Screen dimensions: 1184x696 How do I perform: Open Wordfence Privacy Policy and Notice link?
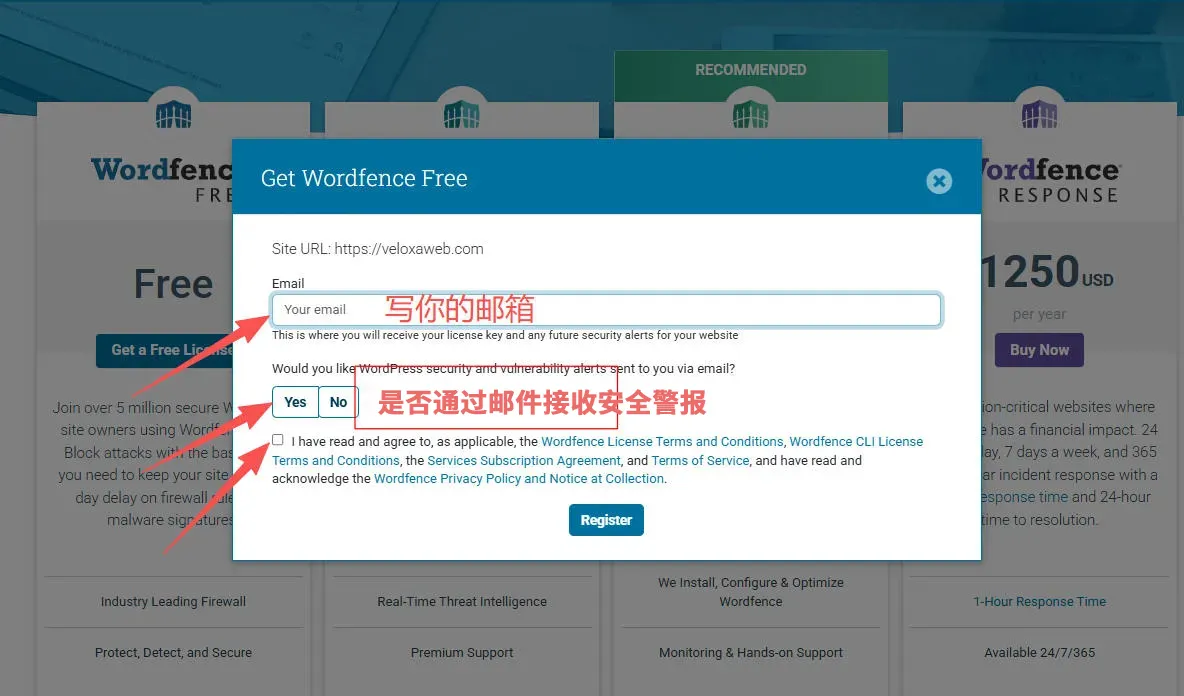pyautogui.click(x=519, y=479)
